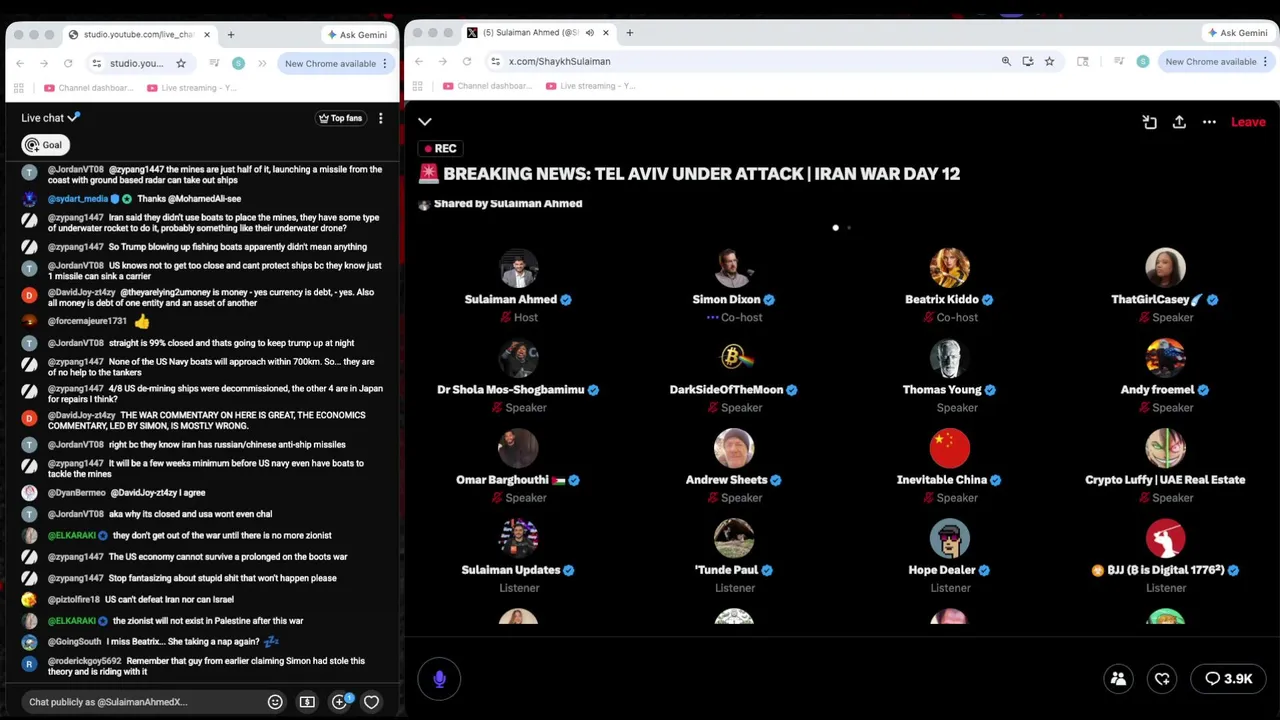Viewport: 1280px width, 720px height.
Task: Open the Space more options menu
Action: [x=1209, y=122]
